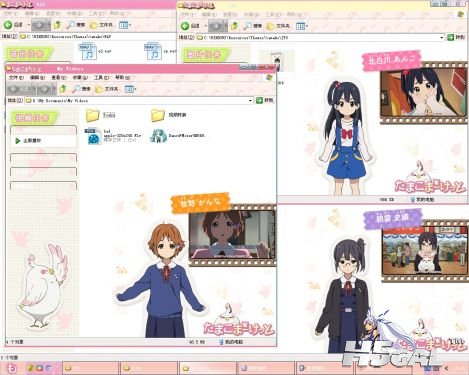Open the address bar dropdown in the JPG window
469x375 pixels.
tap(442, 37)
